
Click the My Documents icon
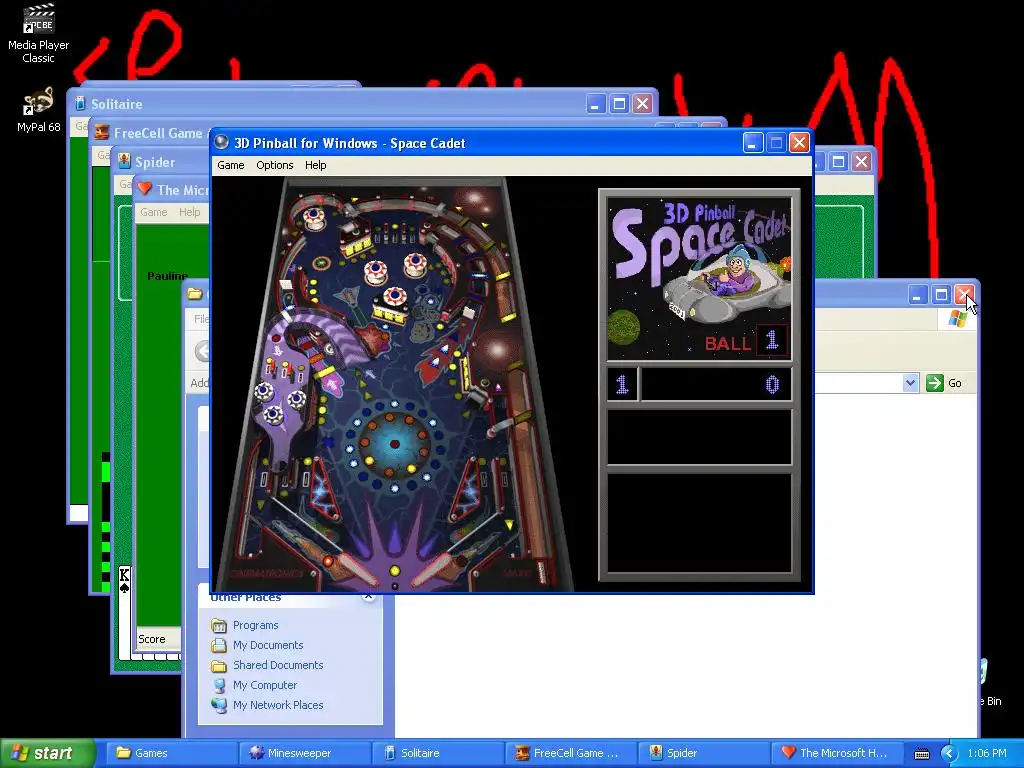[219, 645]
